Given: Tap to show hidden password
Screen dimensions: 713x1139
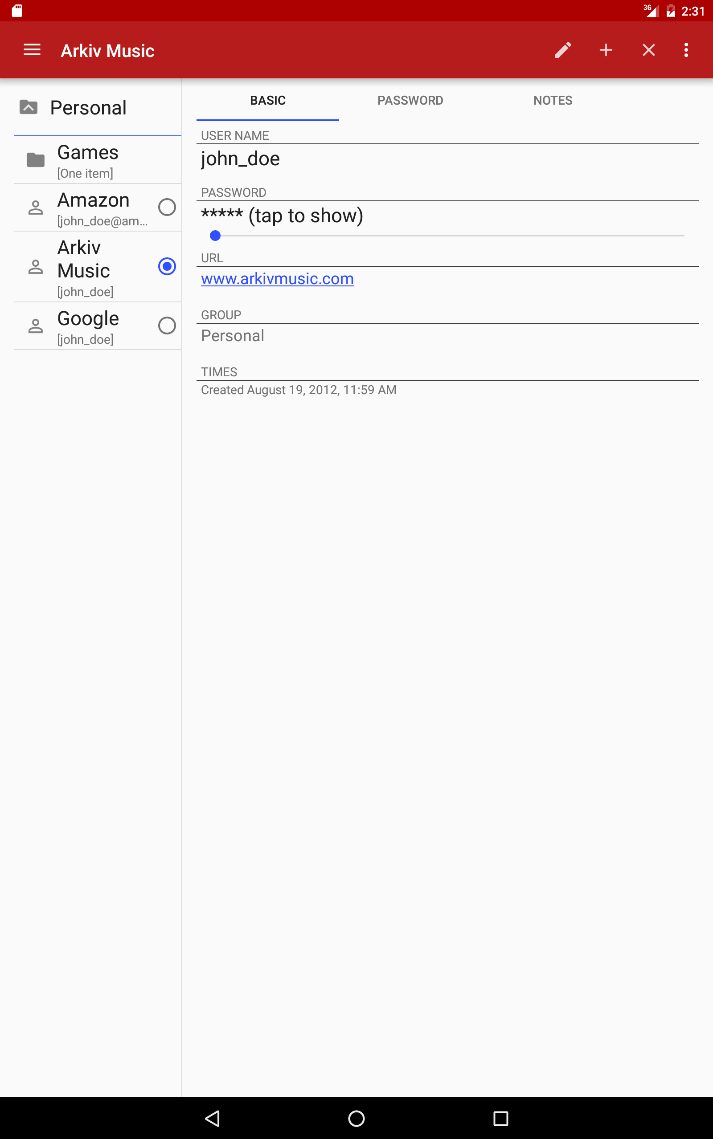Looking at the screenshot, I should [282, 216].
